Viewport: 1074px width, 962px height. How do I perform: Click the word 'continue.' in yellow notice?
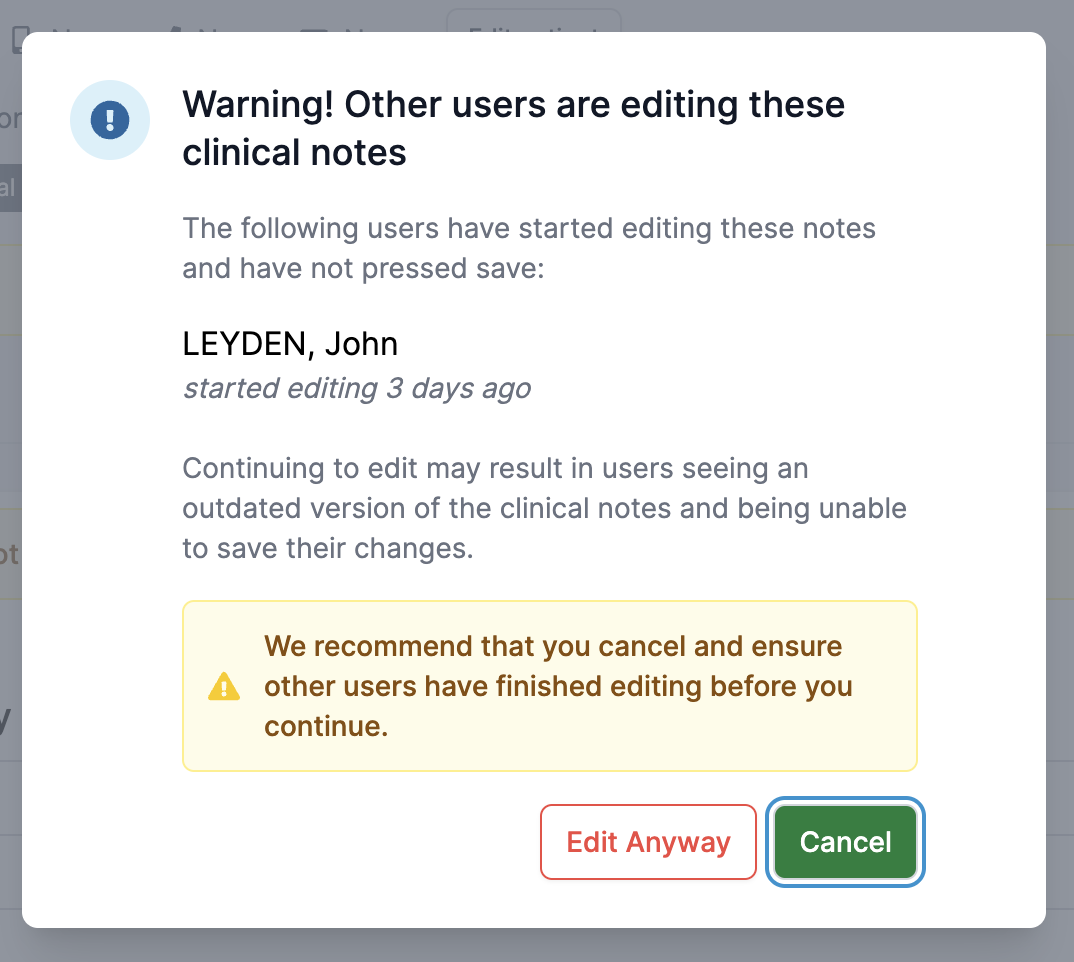[326, 726]
